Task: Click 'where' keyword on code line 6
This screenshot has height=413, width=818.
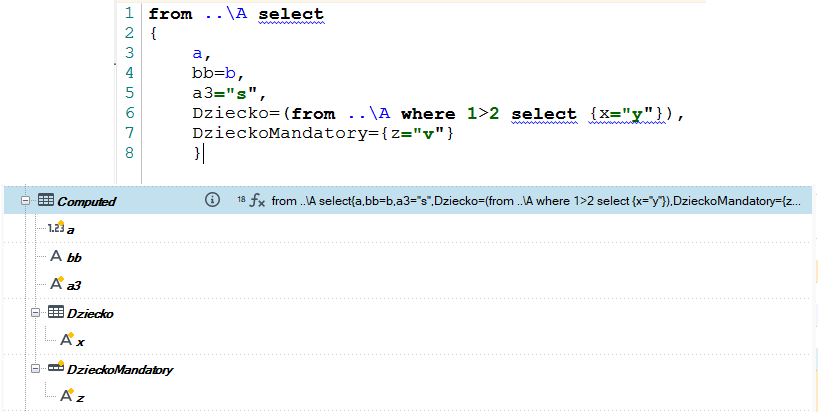Action: coord(428,114)
